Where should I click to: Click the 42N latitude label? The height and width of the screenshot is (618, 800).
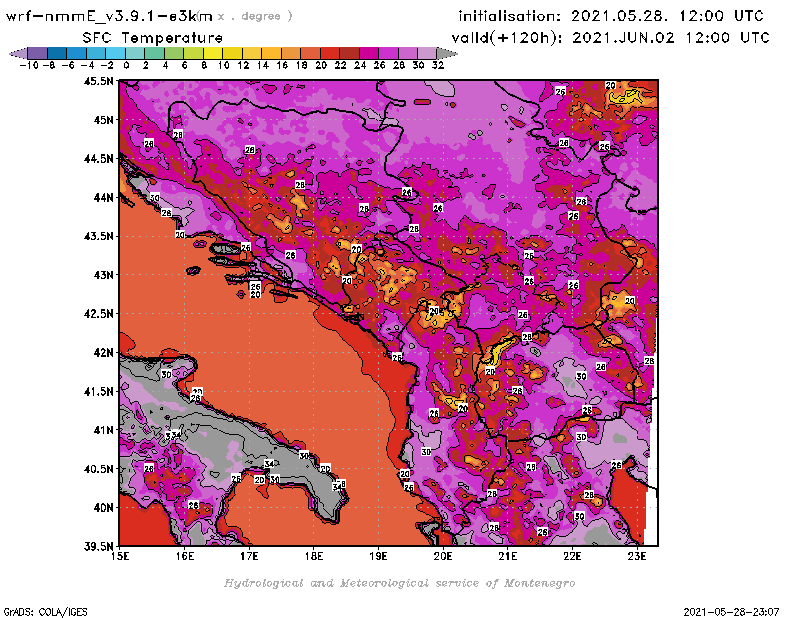pyautogui.click(x=103, y=353)
